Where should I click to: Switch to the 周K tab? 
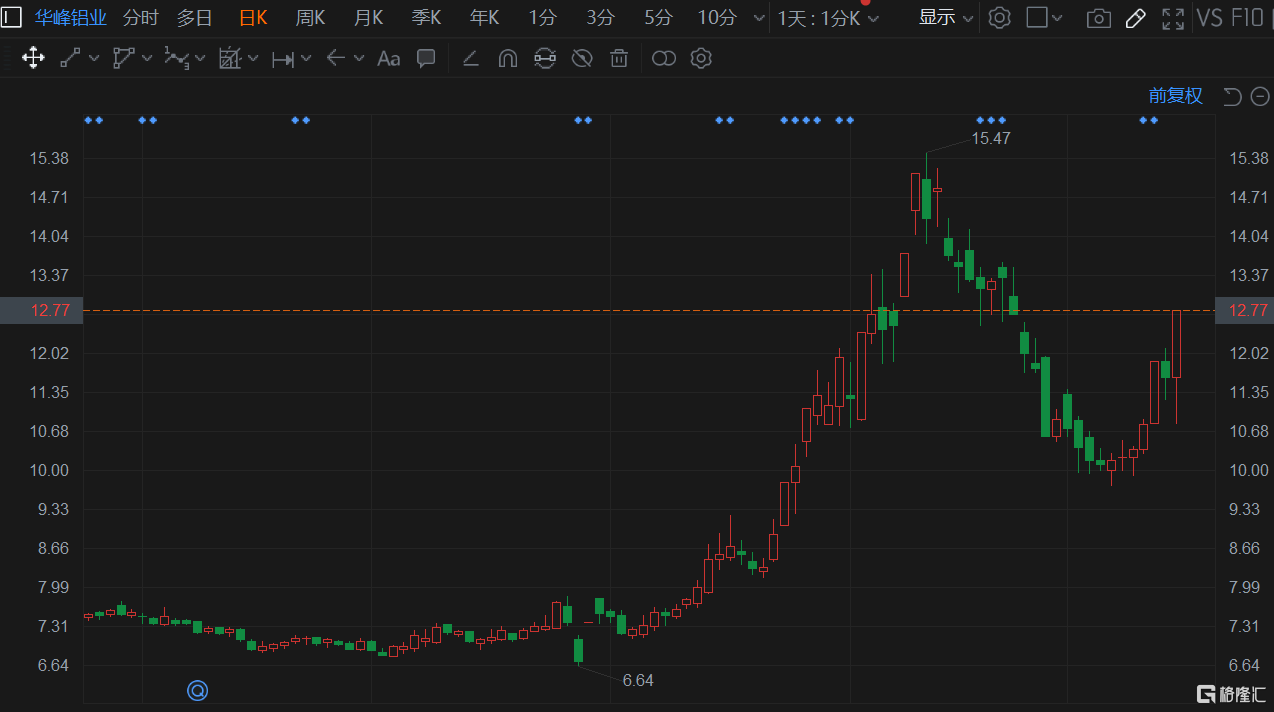point(311,17)
